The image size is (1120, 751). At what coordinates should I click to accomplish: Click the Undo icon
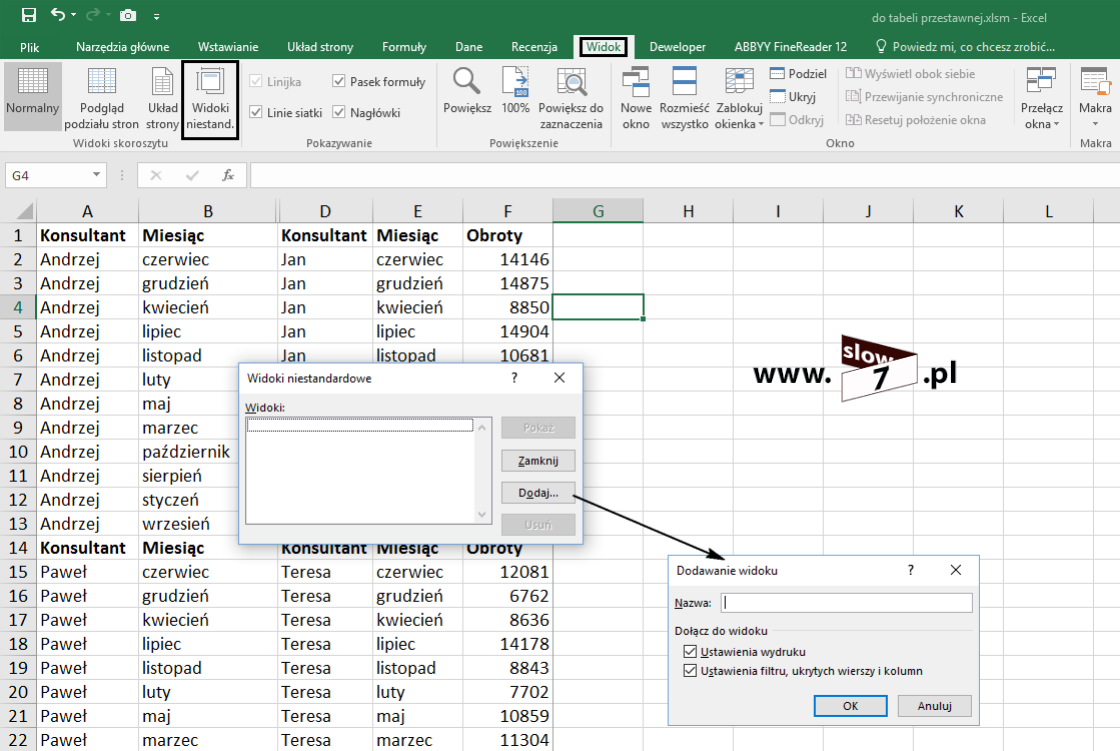coord(58,15)
